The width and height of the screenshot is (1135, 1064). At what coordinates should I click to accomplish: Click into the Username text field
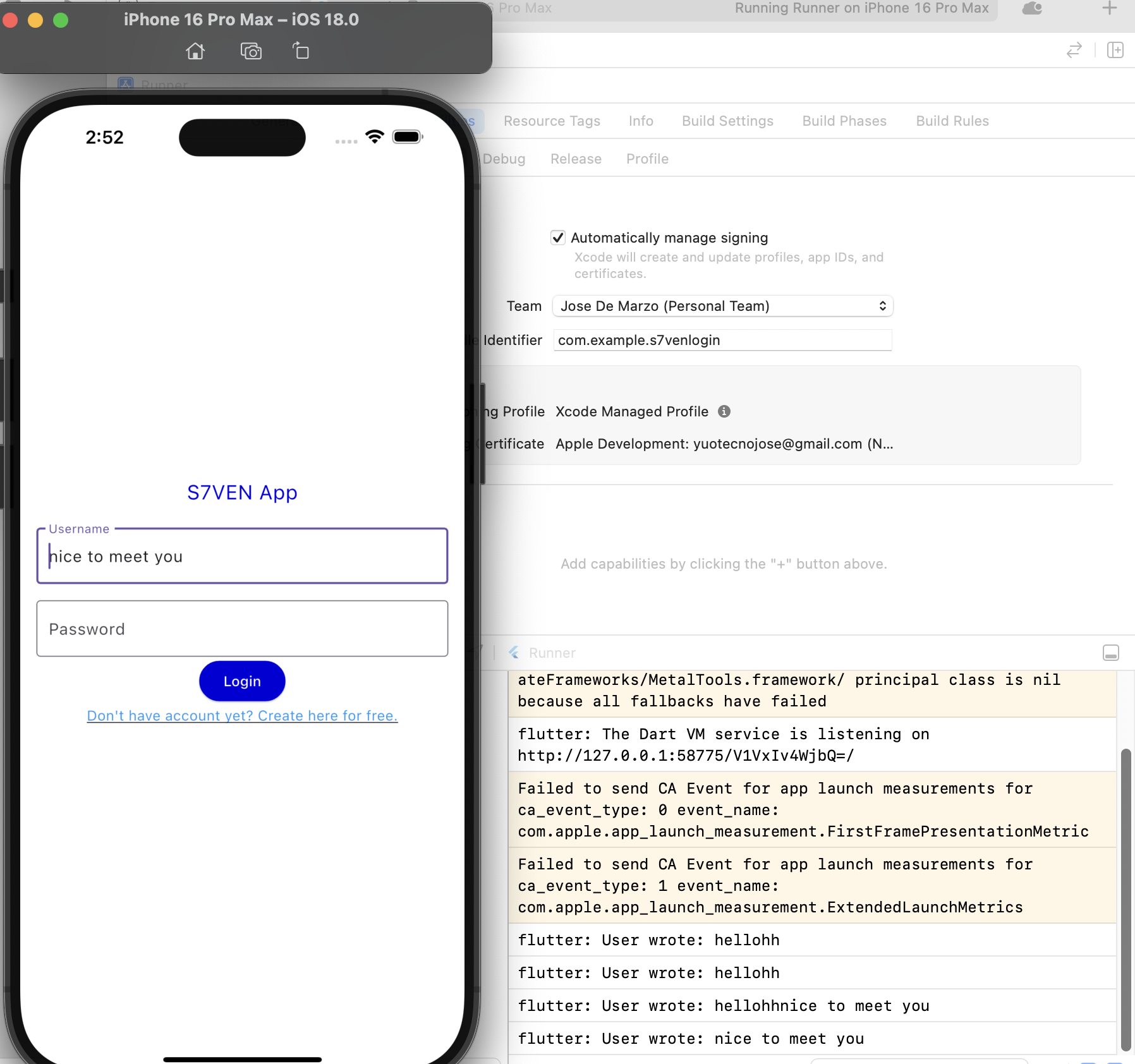coord(242,556)
